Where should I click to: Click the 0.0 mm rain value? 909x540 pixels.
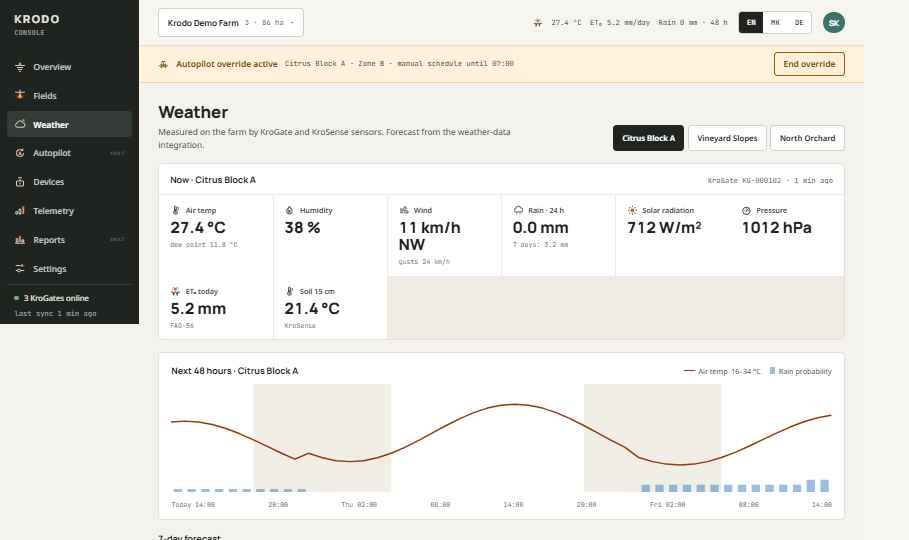pos(540,227)
